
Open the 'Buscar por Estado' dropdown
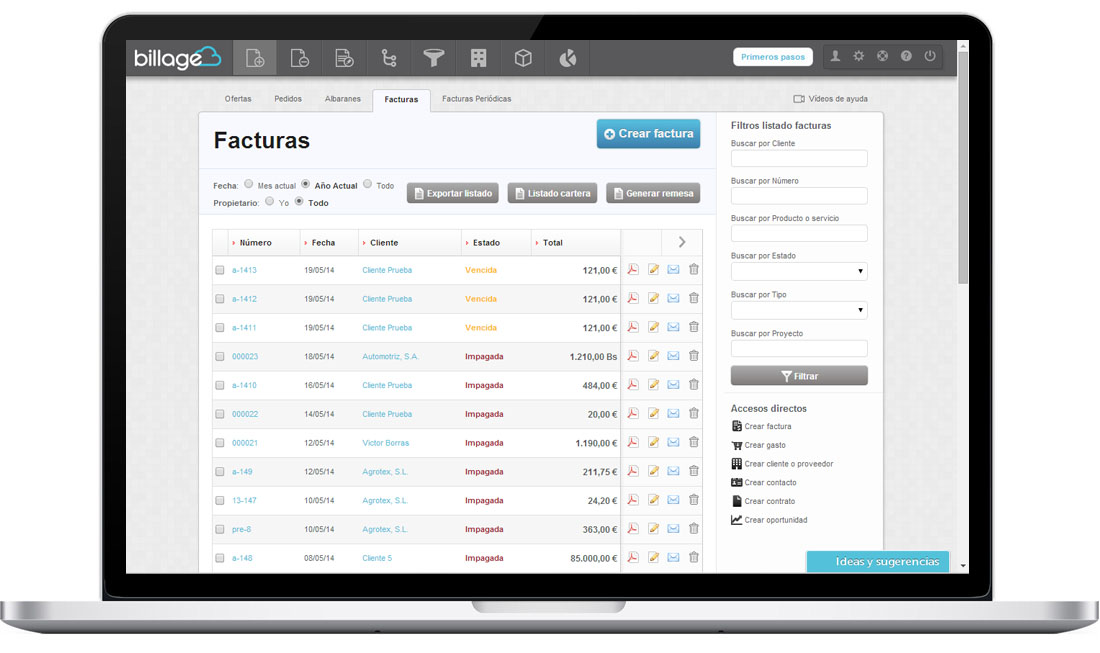799,272
